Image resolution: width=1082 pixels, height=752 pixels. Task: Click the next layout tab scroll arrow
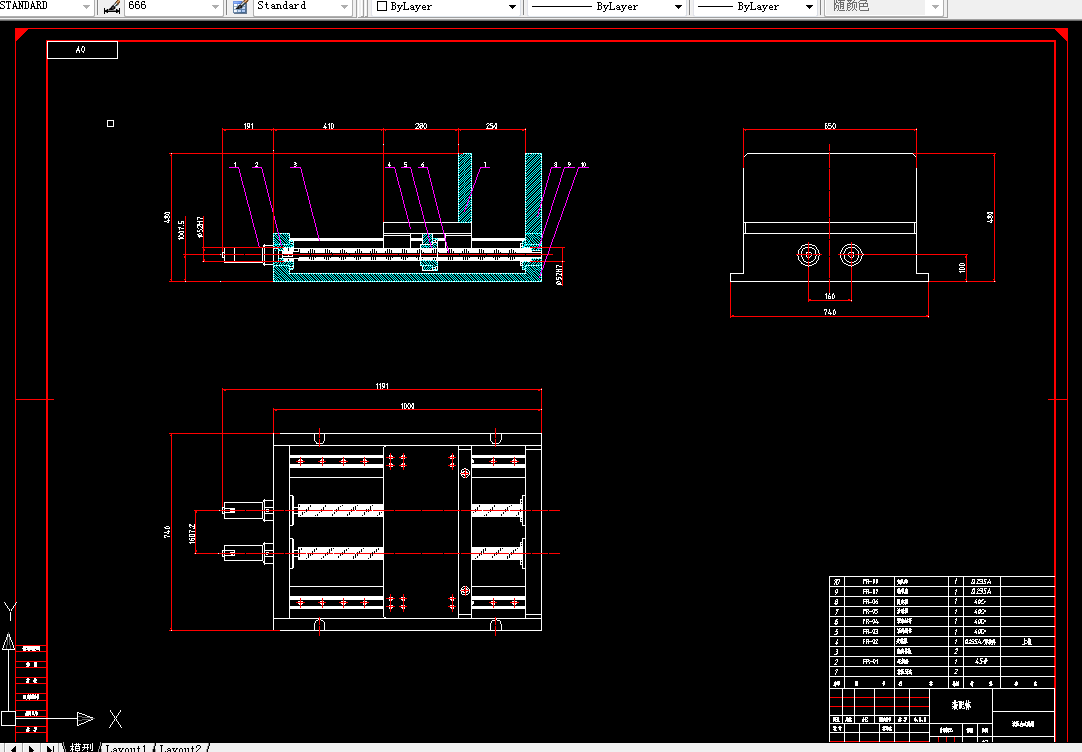click(32, 748)
